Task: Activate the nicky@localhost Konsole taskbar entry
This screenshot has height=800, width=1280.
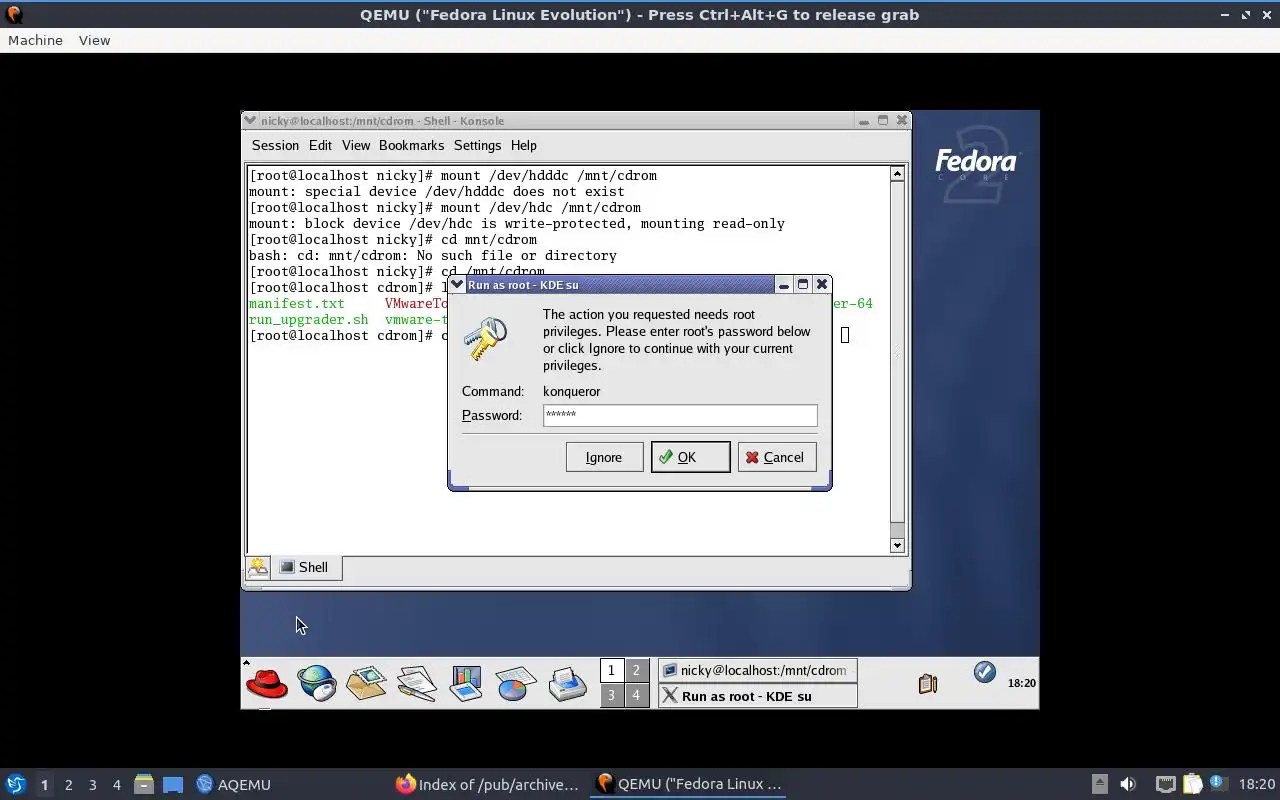Action: pos(757,670)
